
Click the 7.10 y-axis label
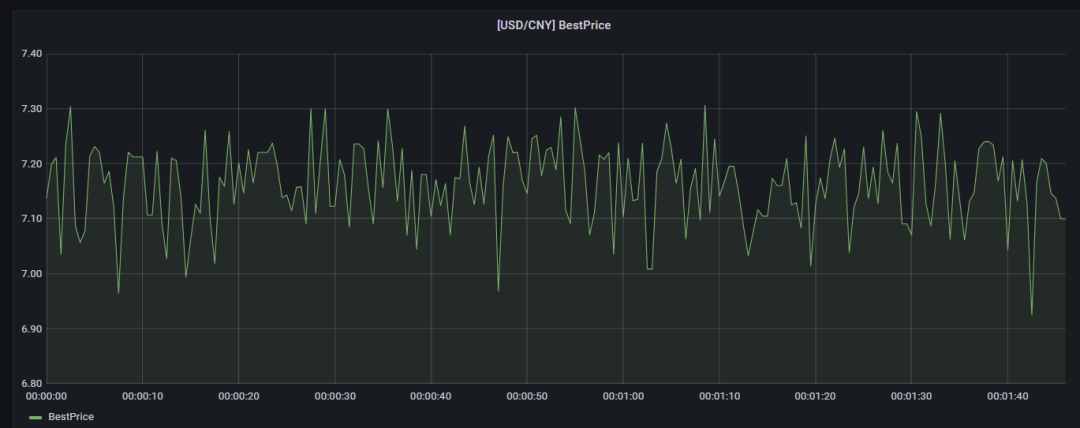32,218
